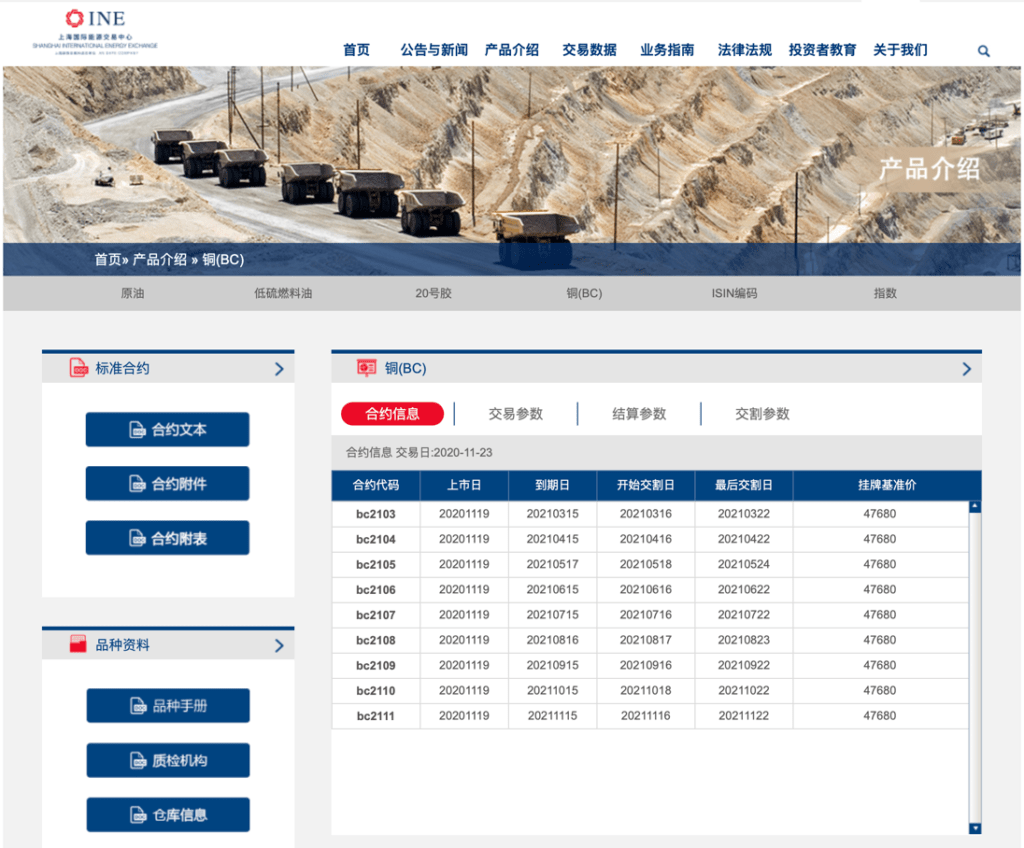
Task: Expand the 品种资料 section chevron
Action: pyautogui.click(x=279, y=646)
